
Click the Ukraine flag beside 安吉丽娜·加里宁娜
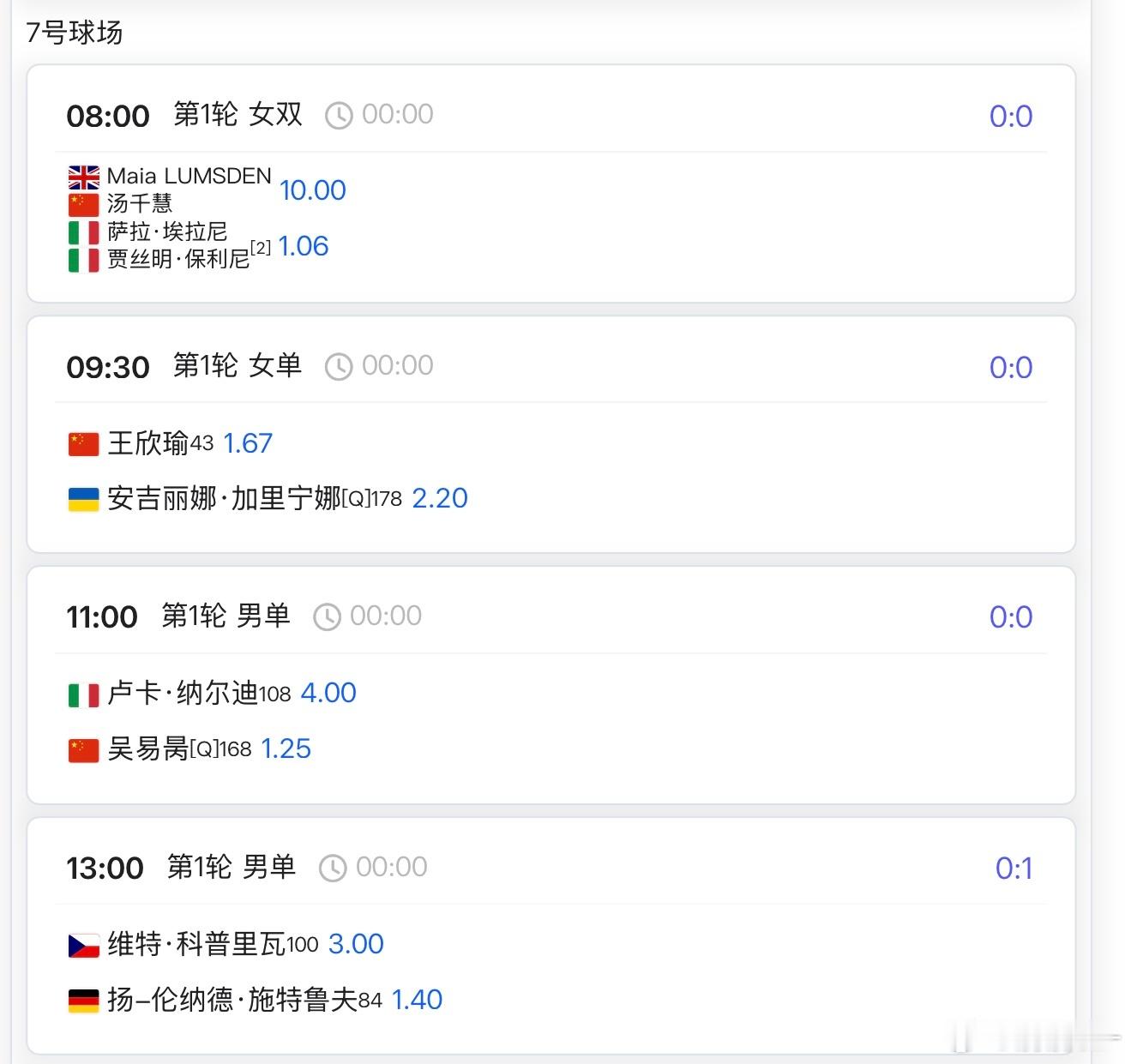84,500
